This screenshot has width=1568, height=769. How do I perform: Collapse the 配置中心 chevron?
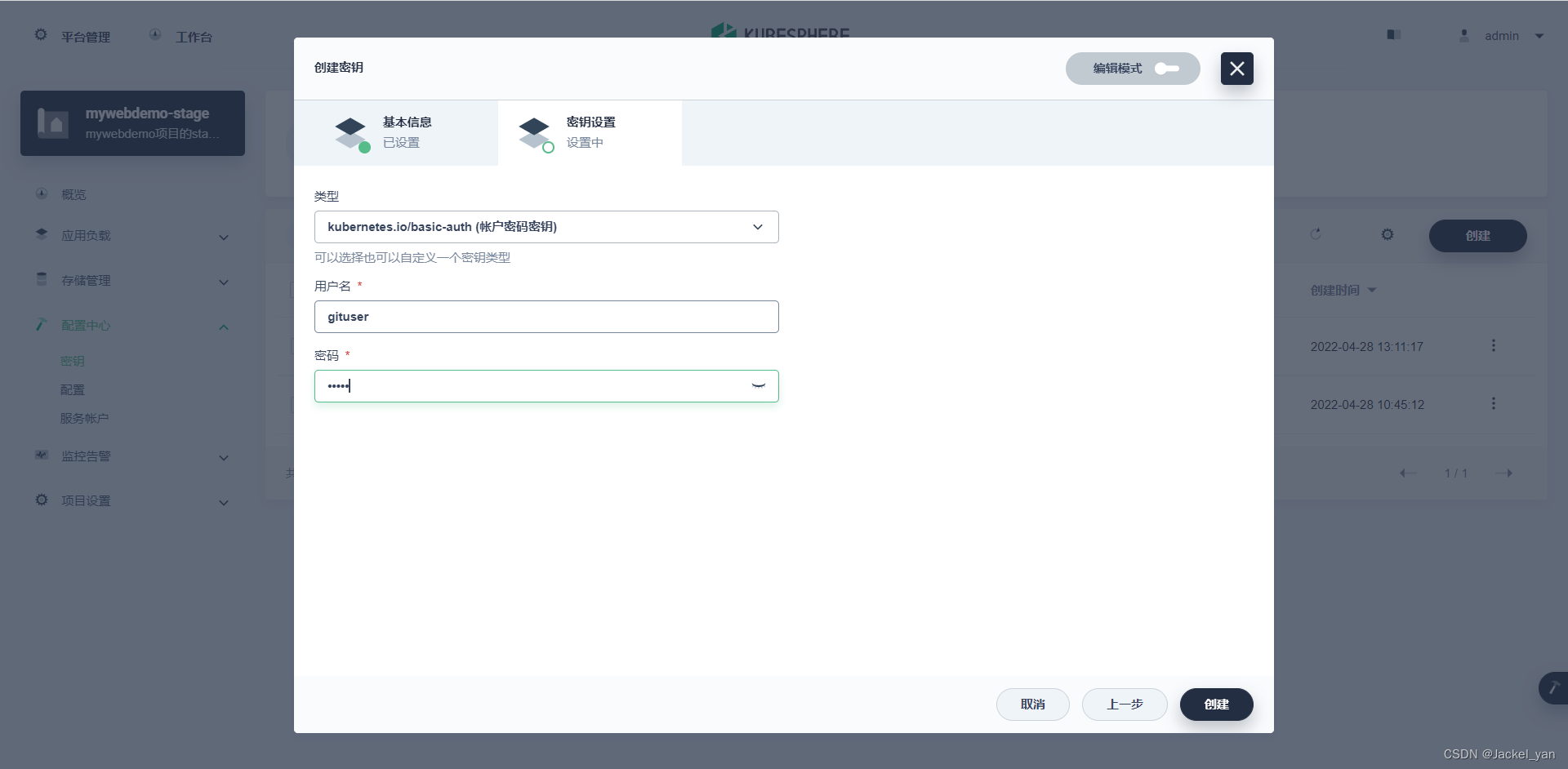tap(224, 327)
